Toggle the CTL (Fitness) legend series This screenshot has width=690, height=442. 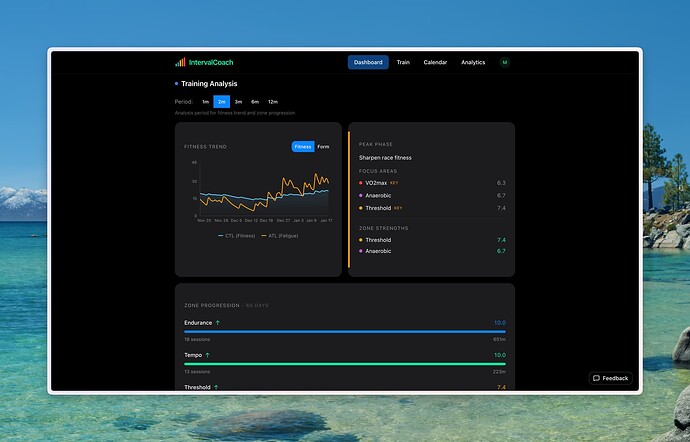(x=237, y=236)
